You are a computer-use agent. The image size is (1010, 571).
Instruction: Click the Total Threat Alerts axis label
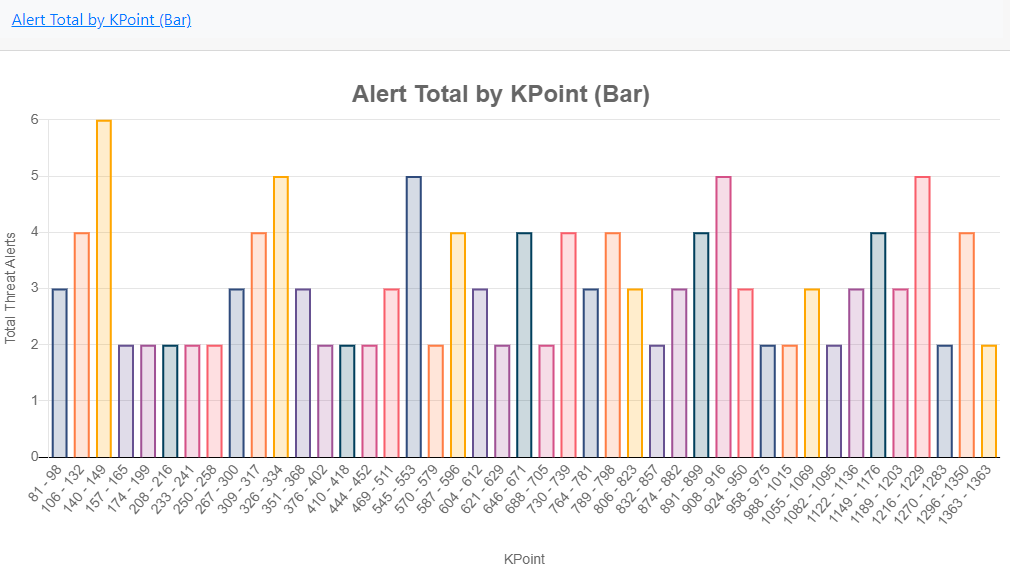(11, 288)
